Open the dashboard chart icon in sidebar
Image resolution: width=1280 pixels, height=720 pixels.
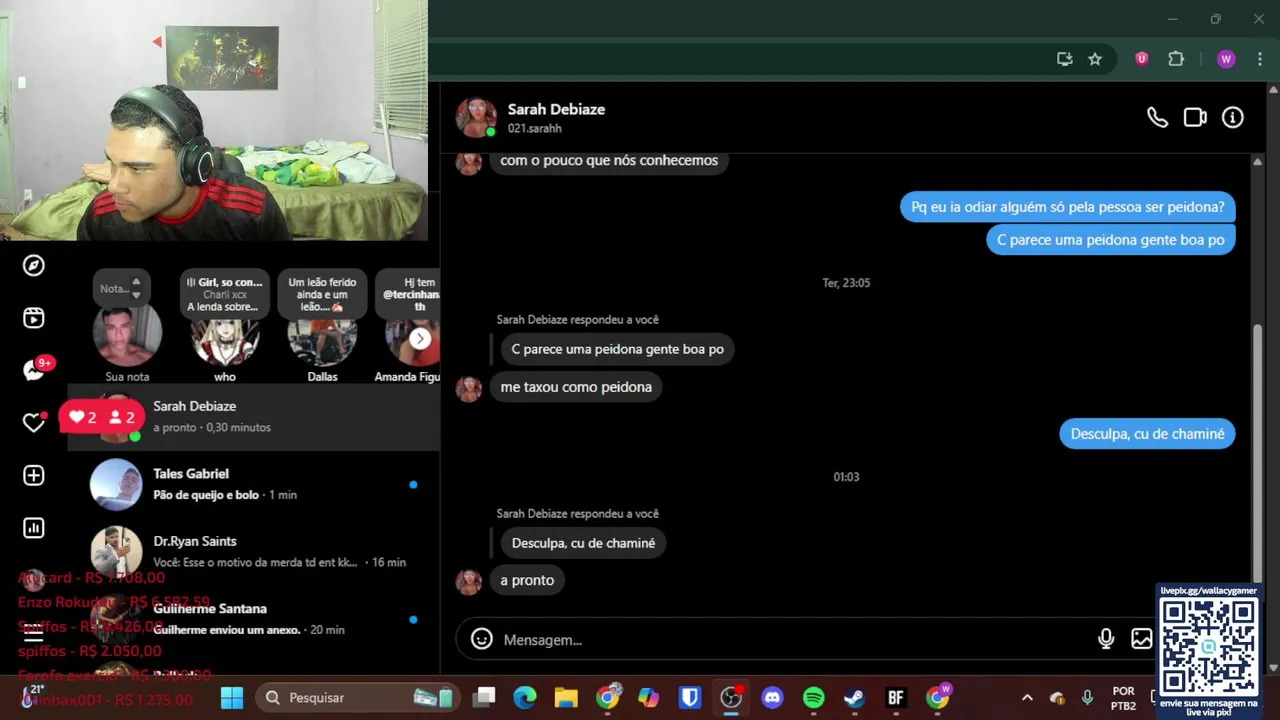[x=34, y=528]
